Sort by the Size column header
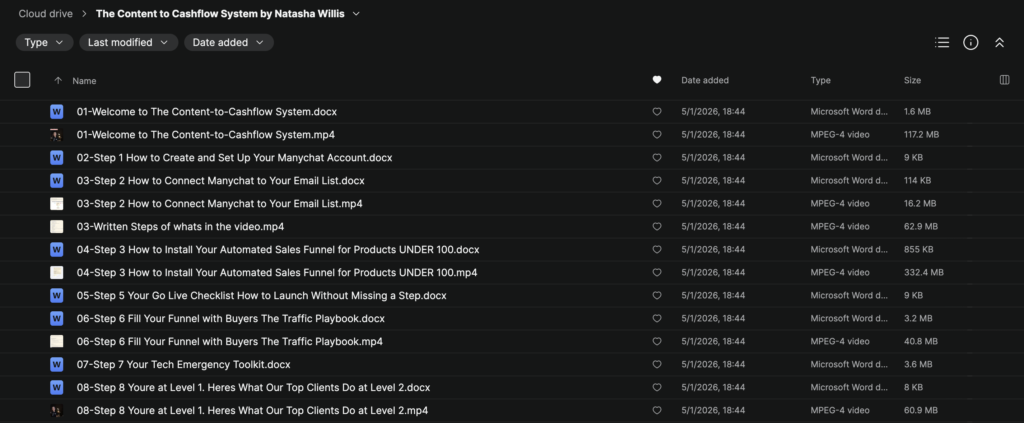 coord(912,80)
